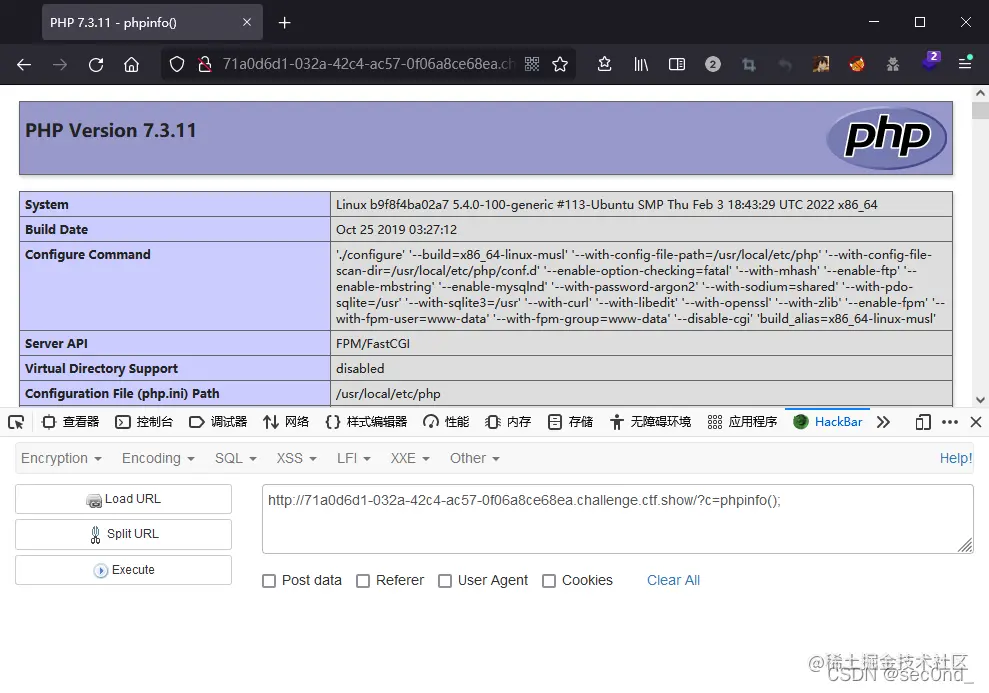Open the downloads tray icon

click(604, 64)
